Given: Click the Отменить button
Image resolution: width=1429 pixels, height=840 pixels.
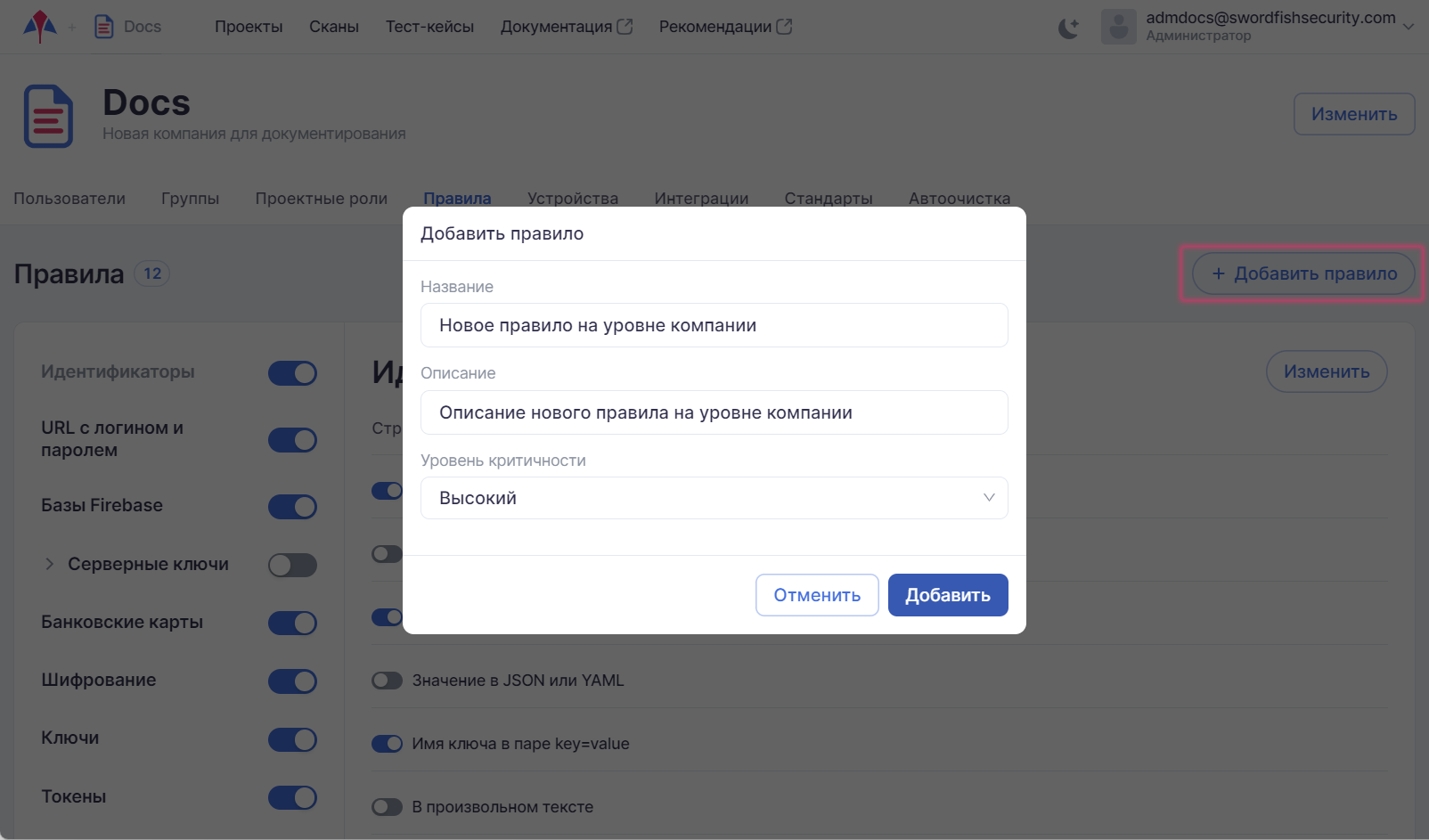Looking at the screenshot, I should click(816, 595).
